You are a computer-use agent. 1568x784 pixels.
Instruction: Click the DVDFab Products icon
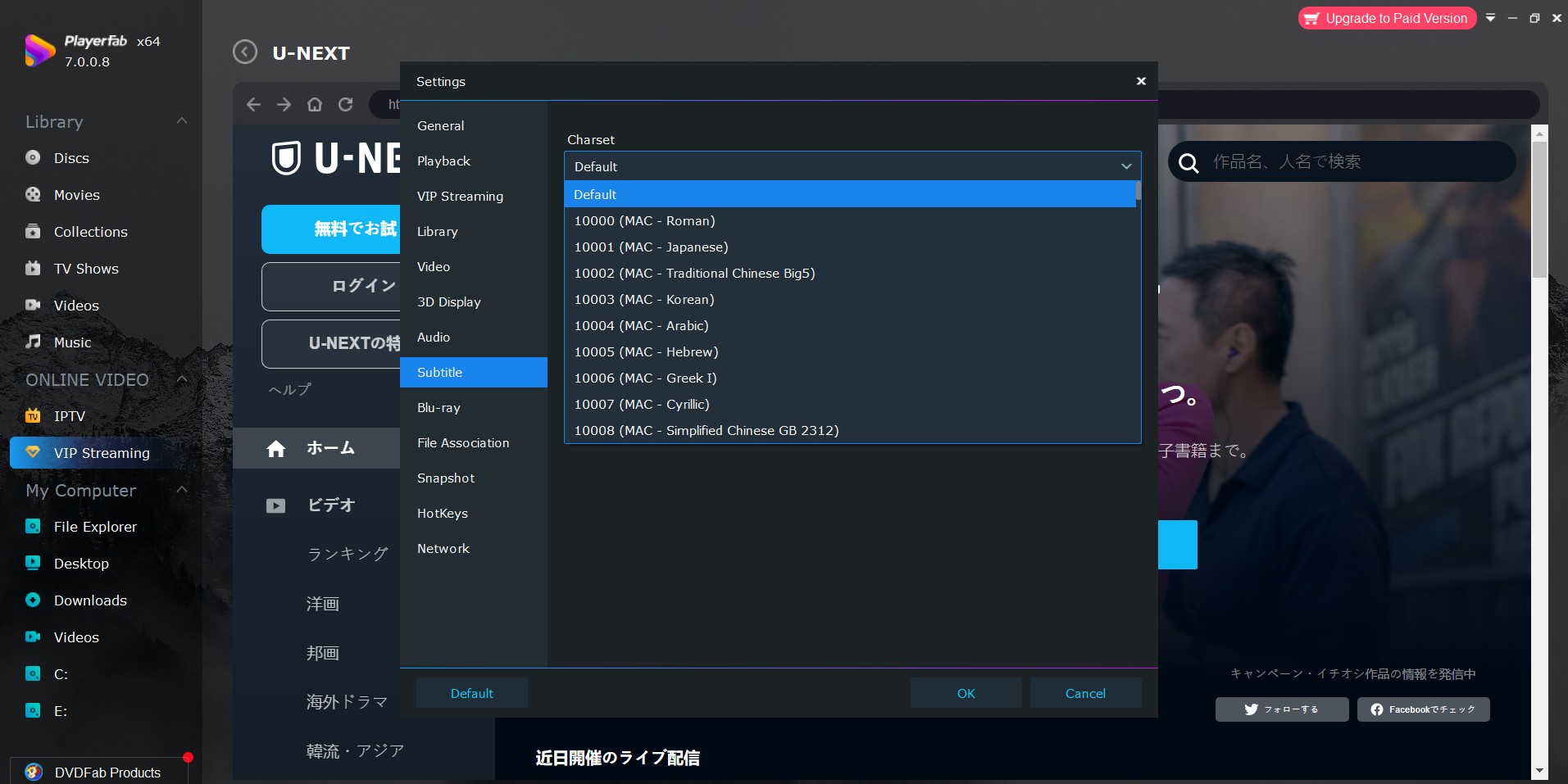tap(34, 772)
